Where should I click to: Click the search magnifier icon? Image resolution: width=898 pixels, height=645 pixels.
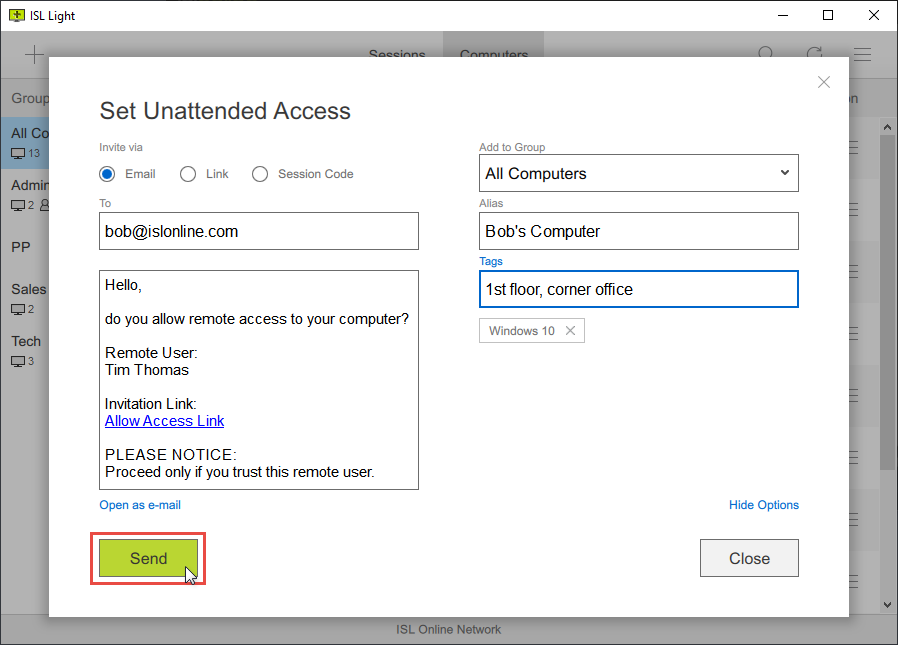pos(766,54)
